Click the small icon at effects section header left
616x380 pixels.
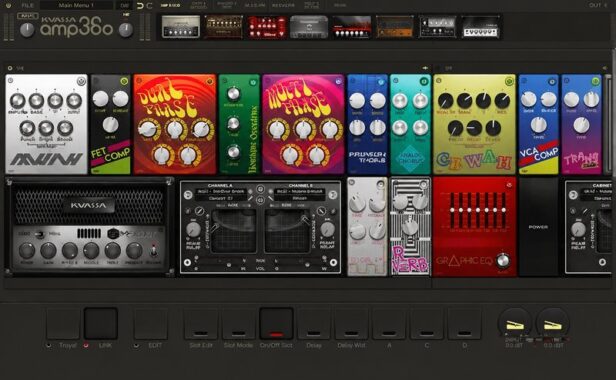[x=10, y=68]
